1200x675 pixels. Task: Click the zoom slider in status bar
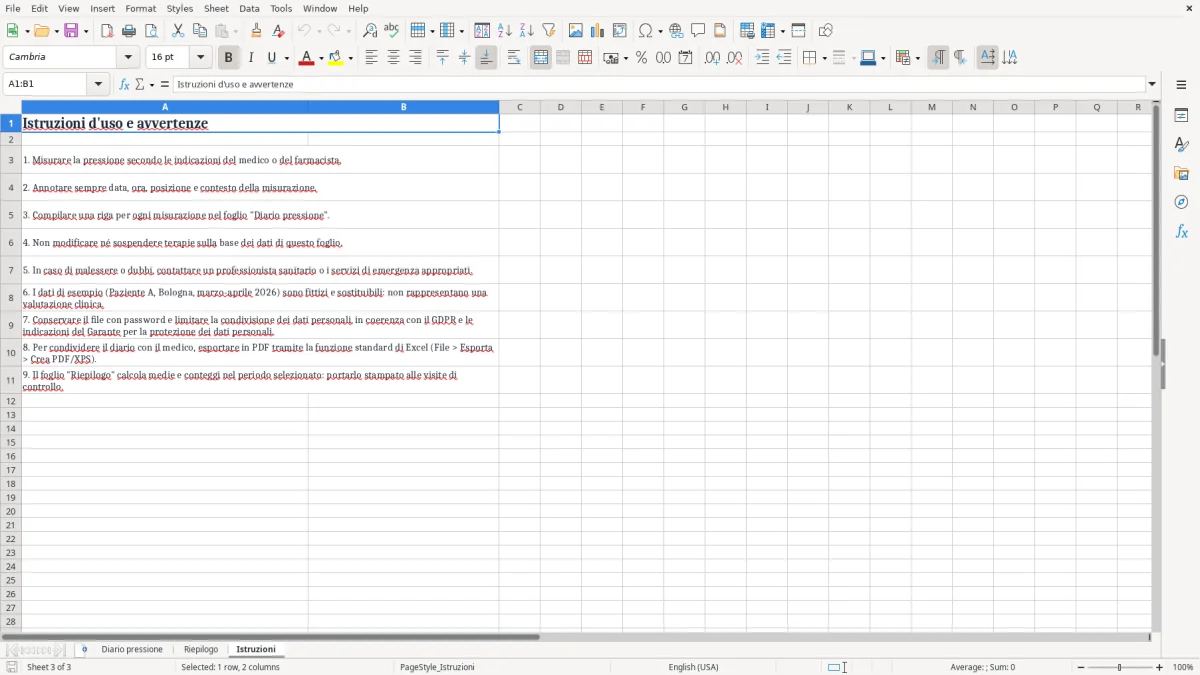coord(1119,667)
